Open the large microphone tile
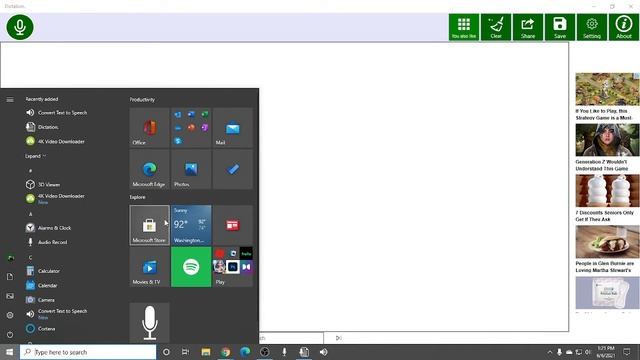 click(x=149, y=322)
